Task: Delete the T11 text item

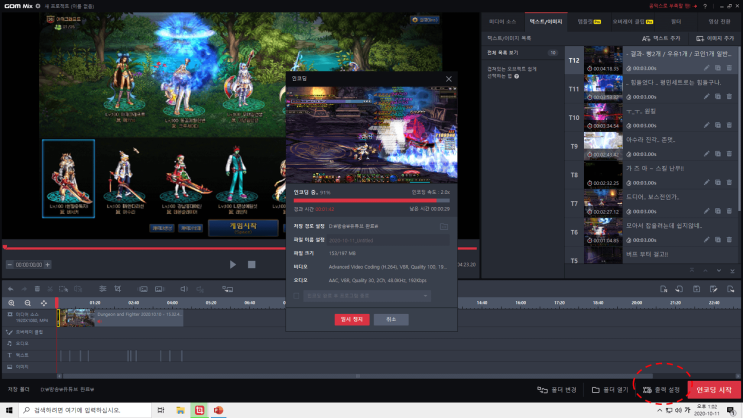Action: coord(729,97)
